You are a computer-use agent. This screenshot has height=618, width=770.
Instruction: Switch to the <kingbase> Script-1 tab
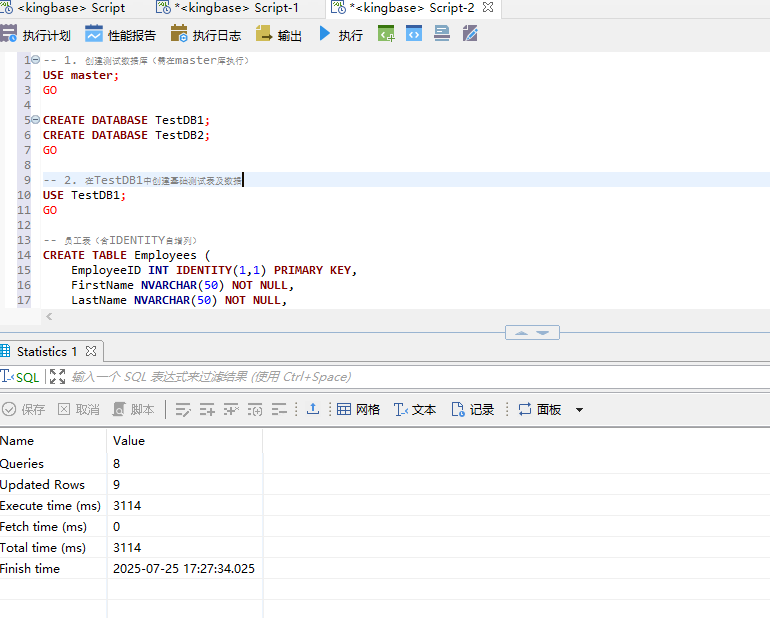[x=227, y=8]
